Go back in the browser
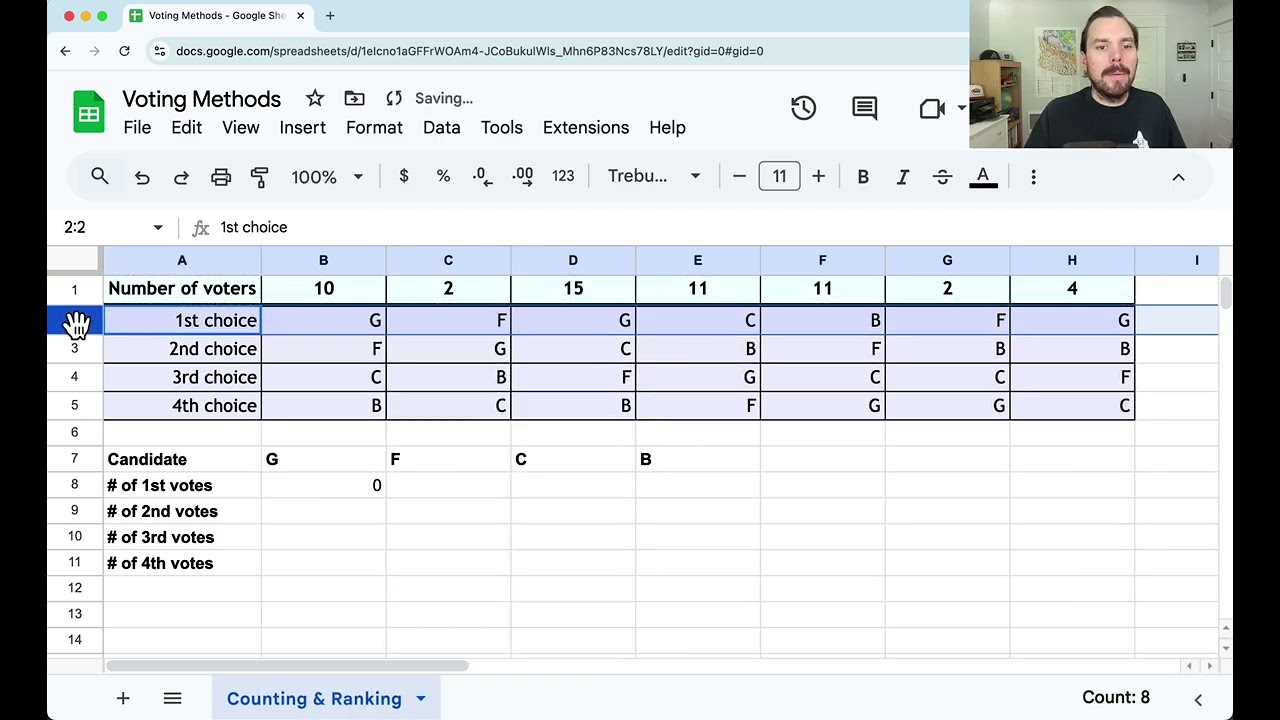Image resolution: width=1280 pixels, height=720 pixels. [x=66, y=51]
